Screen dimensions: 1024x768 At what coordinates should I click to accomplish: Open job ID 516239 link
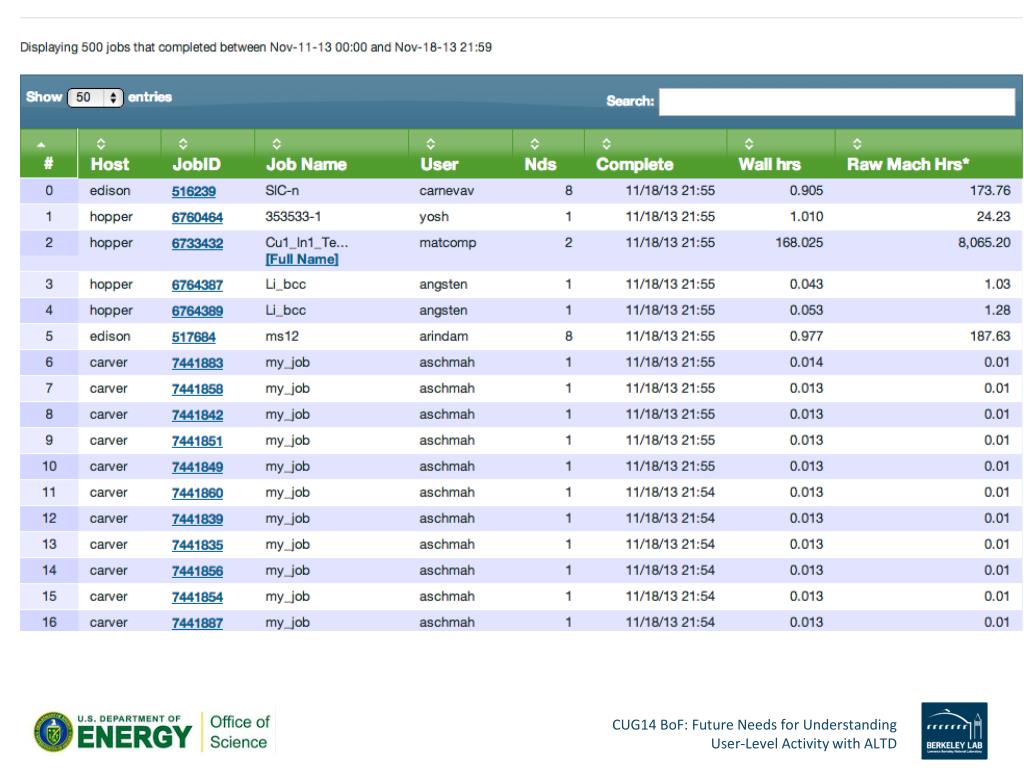pos(193,191)
